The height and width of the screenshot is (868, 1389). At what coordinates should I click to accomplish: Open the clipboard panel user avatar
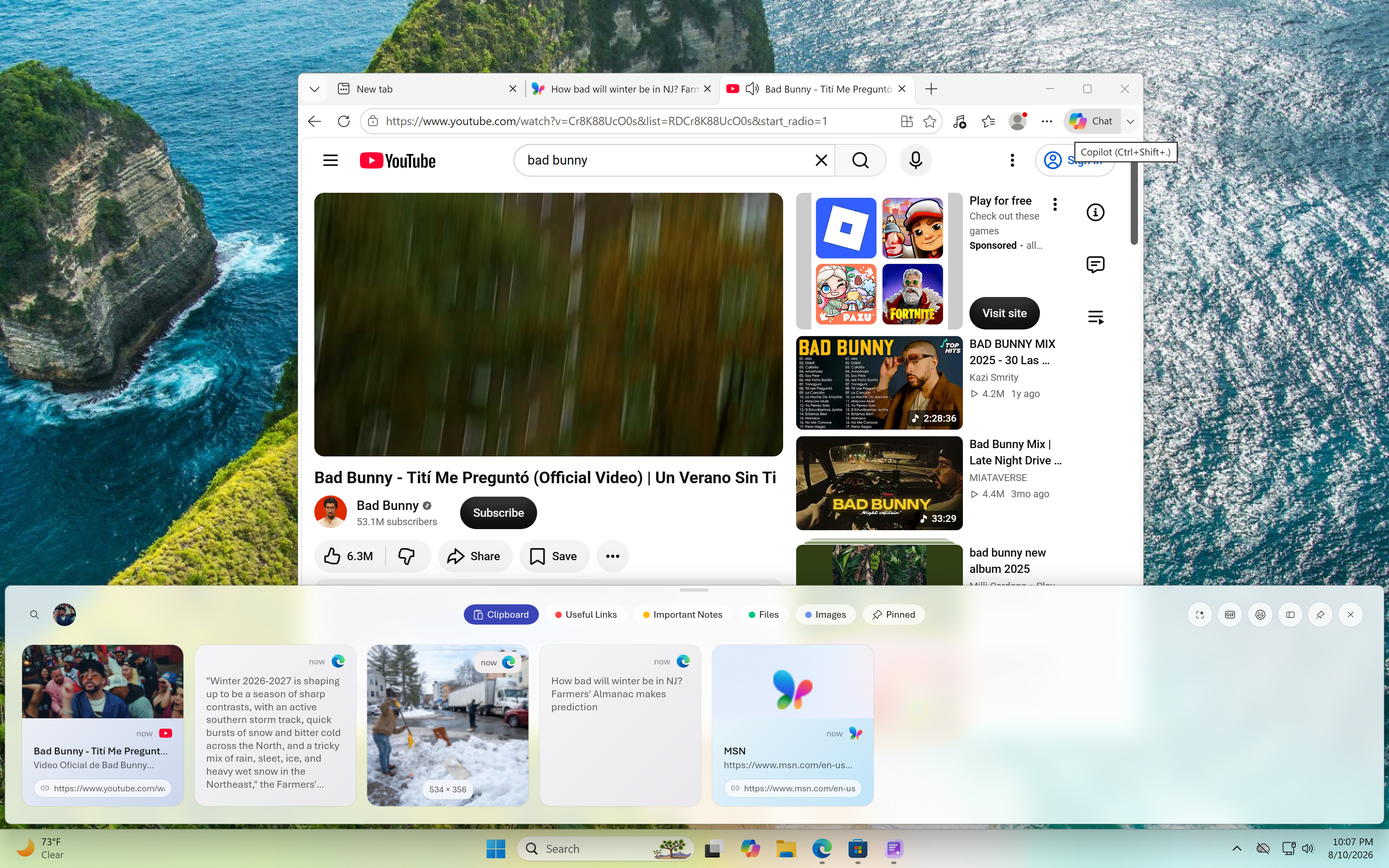pyautogui.click(x=64, y=615)
